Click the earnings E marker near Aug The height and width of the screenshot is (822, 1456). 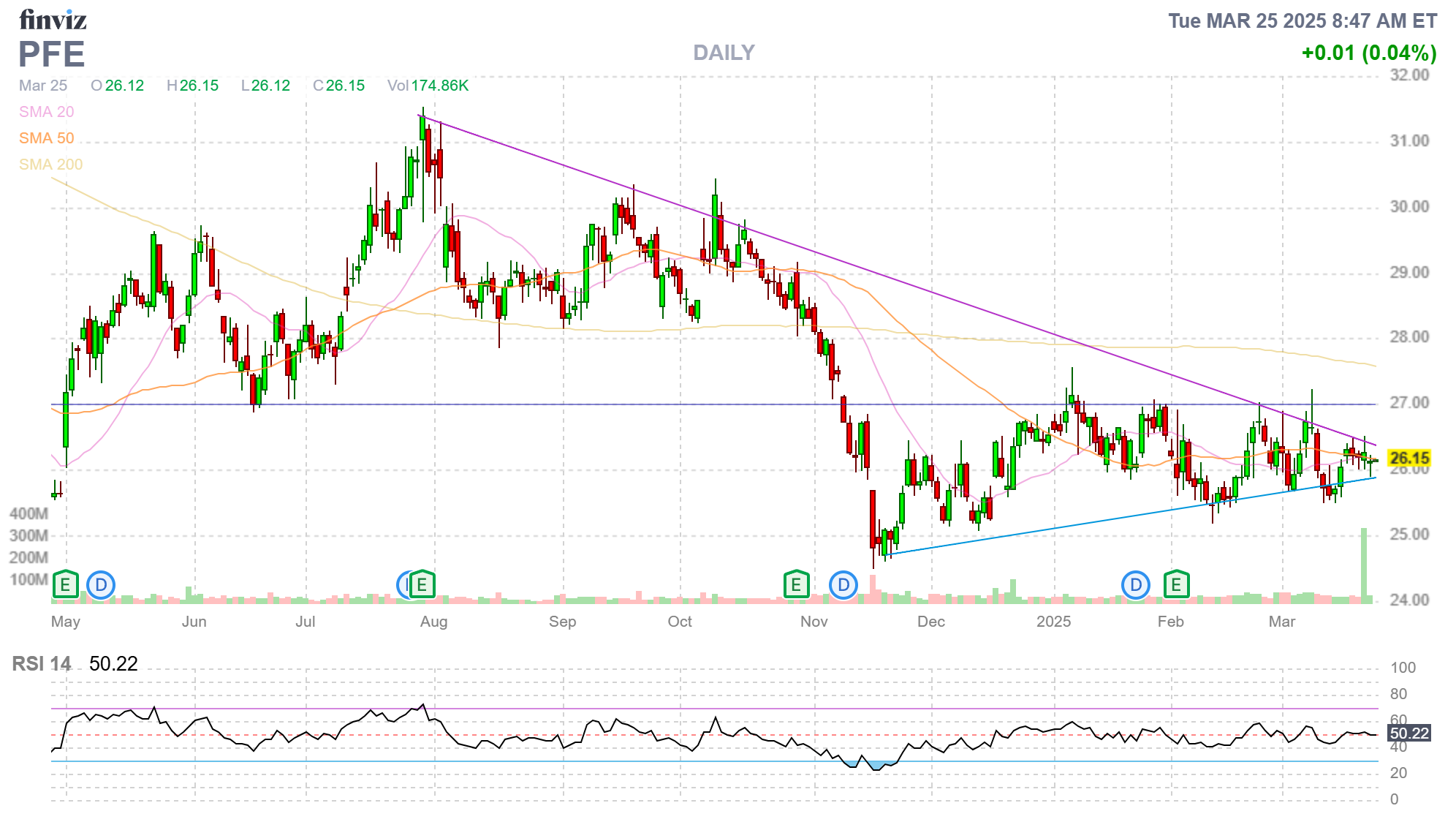(422, 584)
